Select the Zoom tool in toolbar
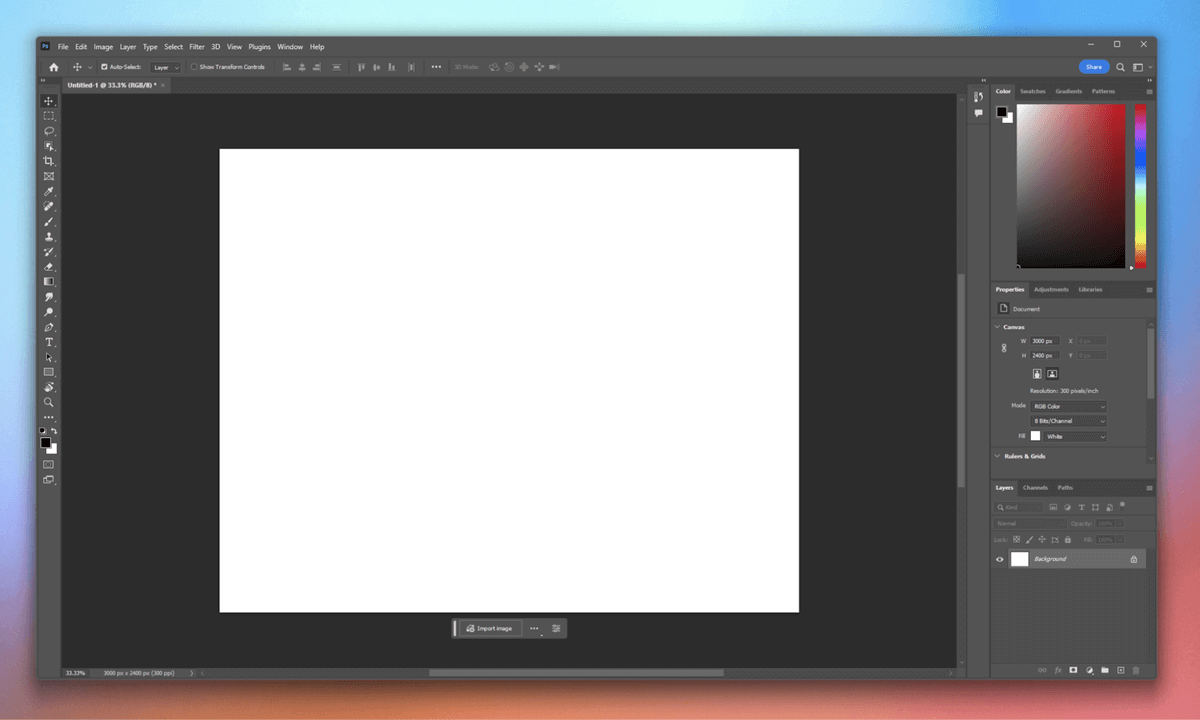The image size is (1200, 720). pyautogui.click(x=48, y=402)
